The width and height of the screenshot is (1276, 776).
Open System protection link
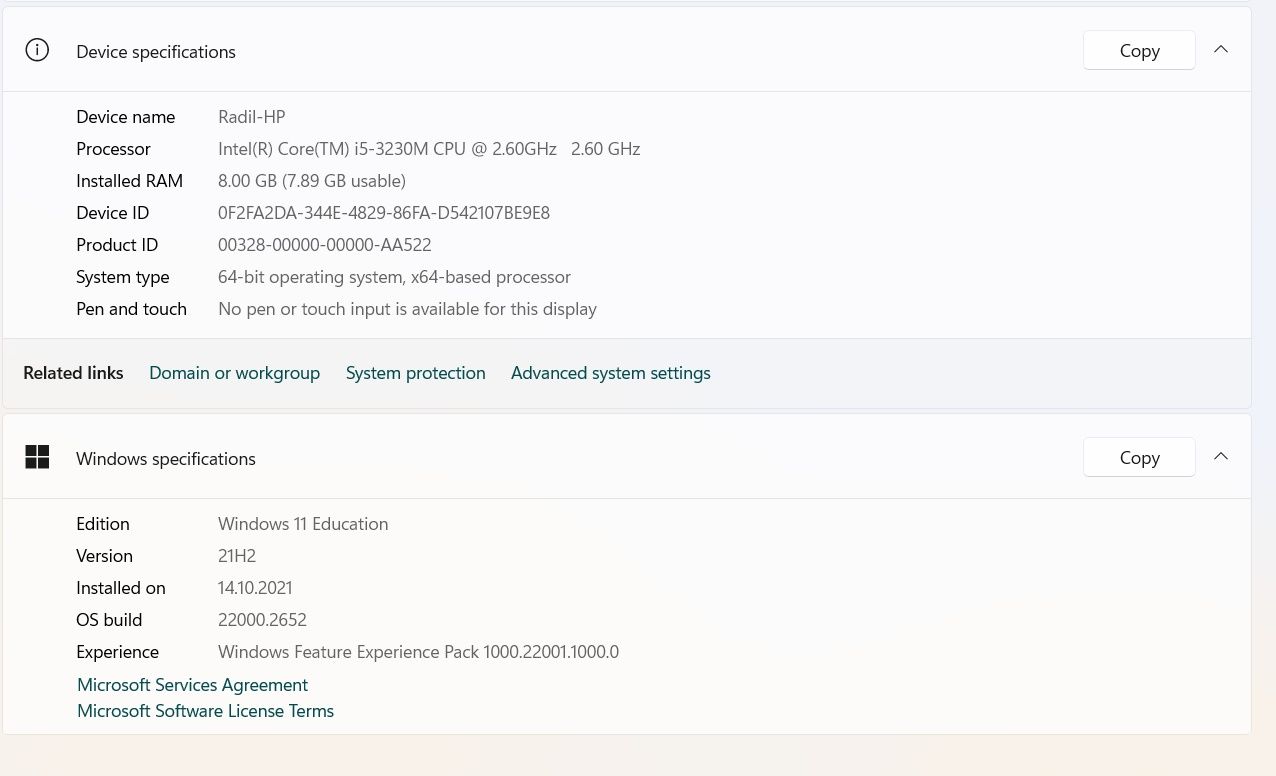(x=415, y=373)
